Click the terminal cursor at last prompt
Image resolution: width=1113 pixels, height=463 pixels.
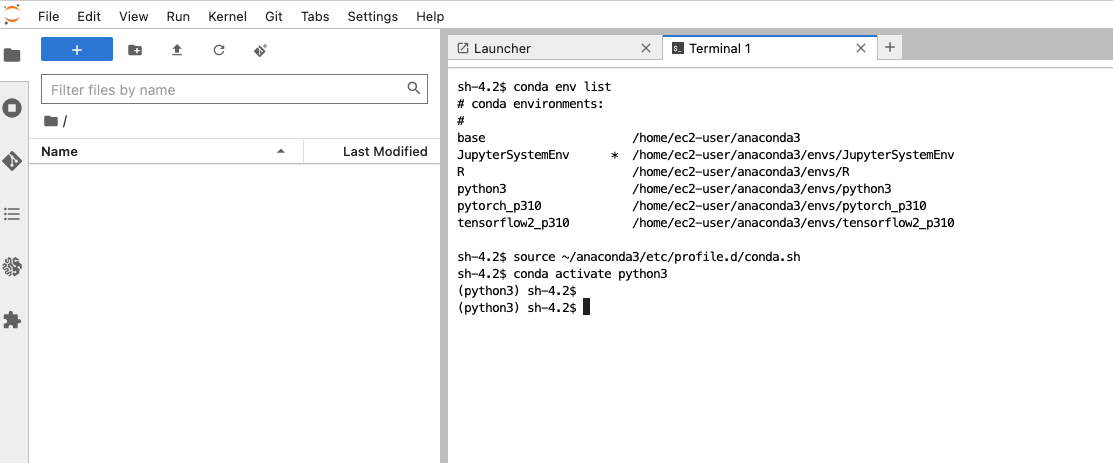tap(586, 307)
